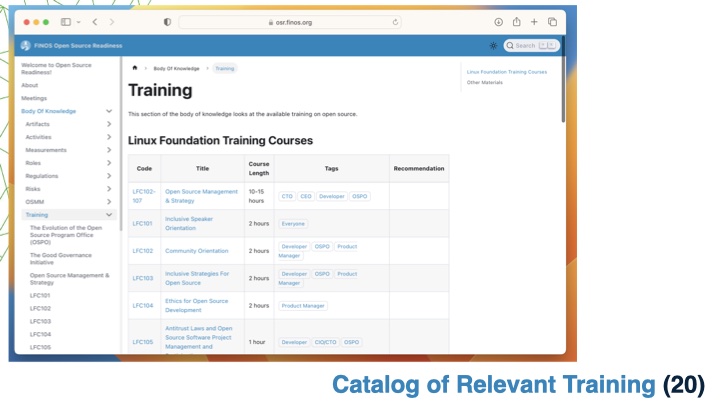Viewport: 720px width, 405px height.
Task: Open the LFC103 code link in table
Action: (x=143, y=278)
